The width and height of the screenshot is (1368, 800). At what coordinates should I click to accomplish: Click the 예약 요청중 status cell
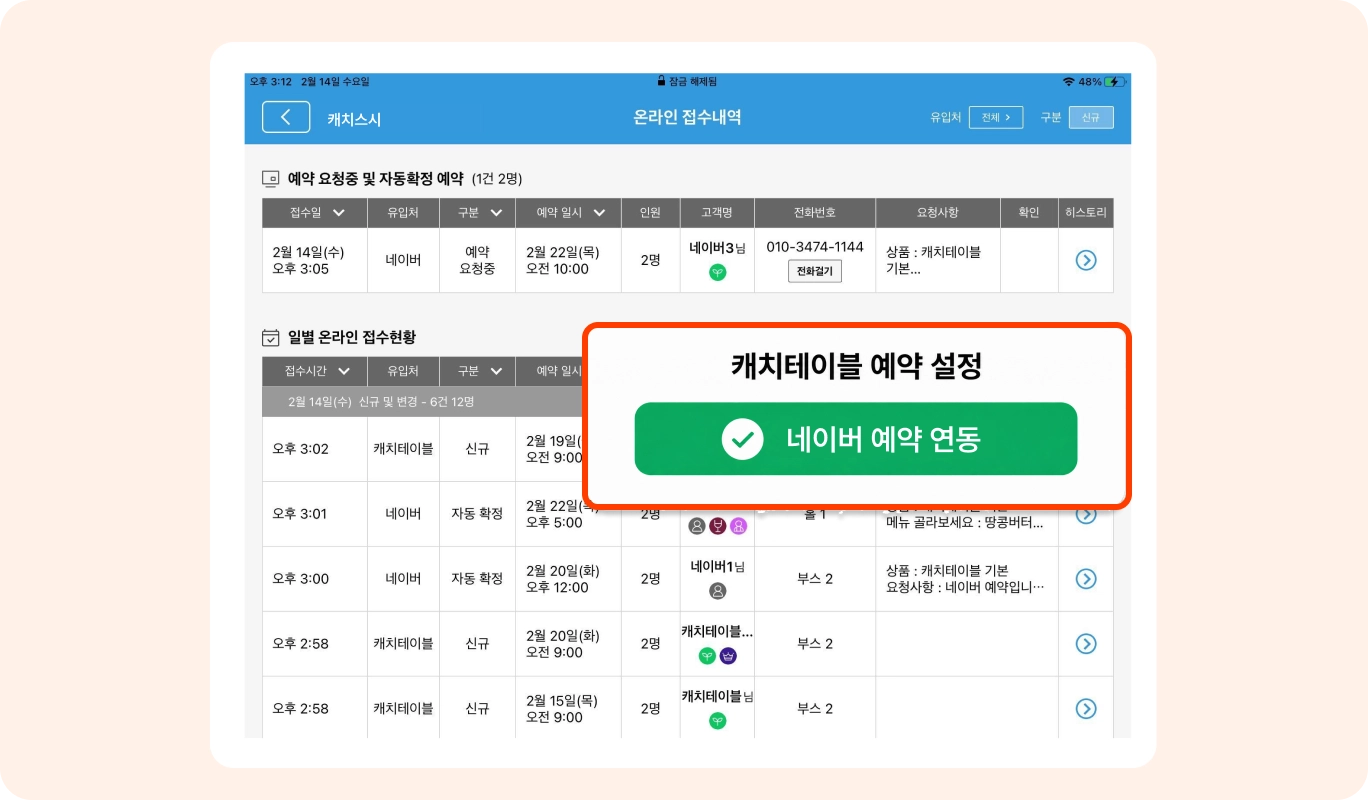[x=477, y=260]
